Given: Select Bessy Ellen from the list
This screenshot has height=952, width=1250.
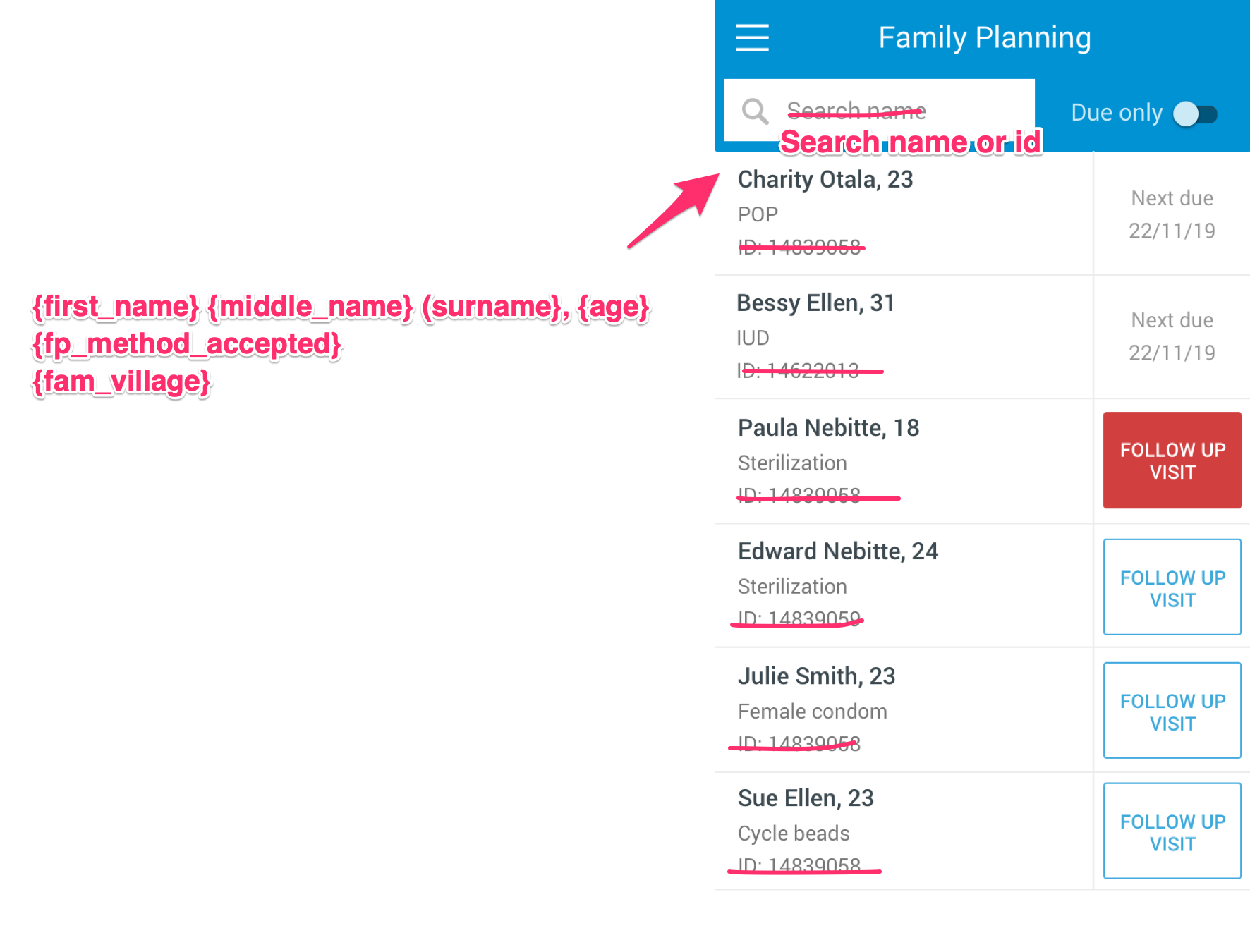Looking at the screenshot, I should (815, 303).
